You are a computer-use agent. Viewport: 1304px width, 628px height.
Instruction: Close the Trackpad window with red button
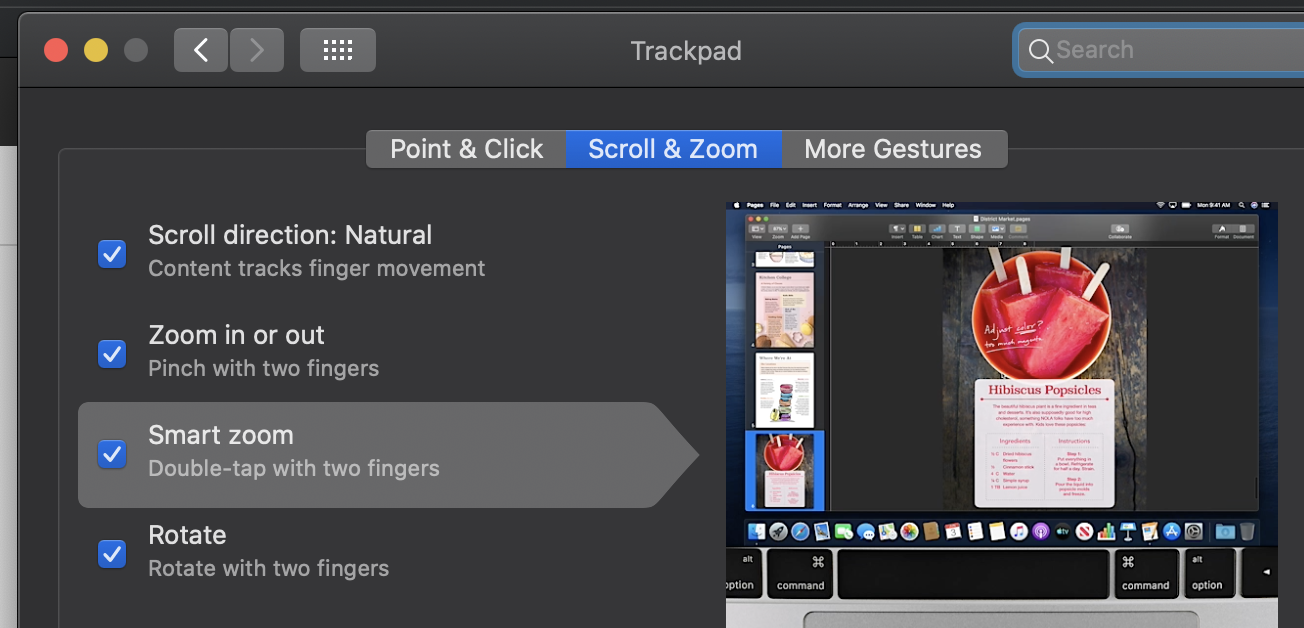pos(56,50)
